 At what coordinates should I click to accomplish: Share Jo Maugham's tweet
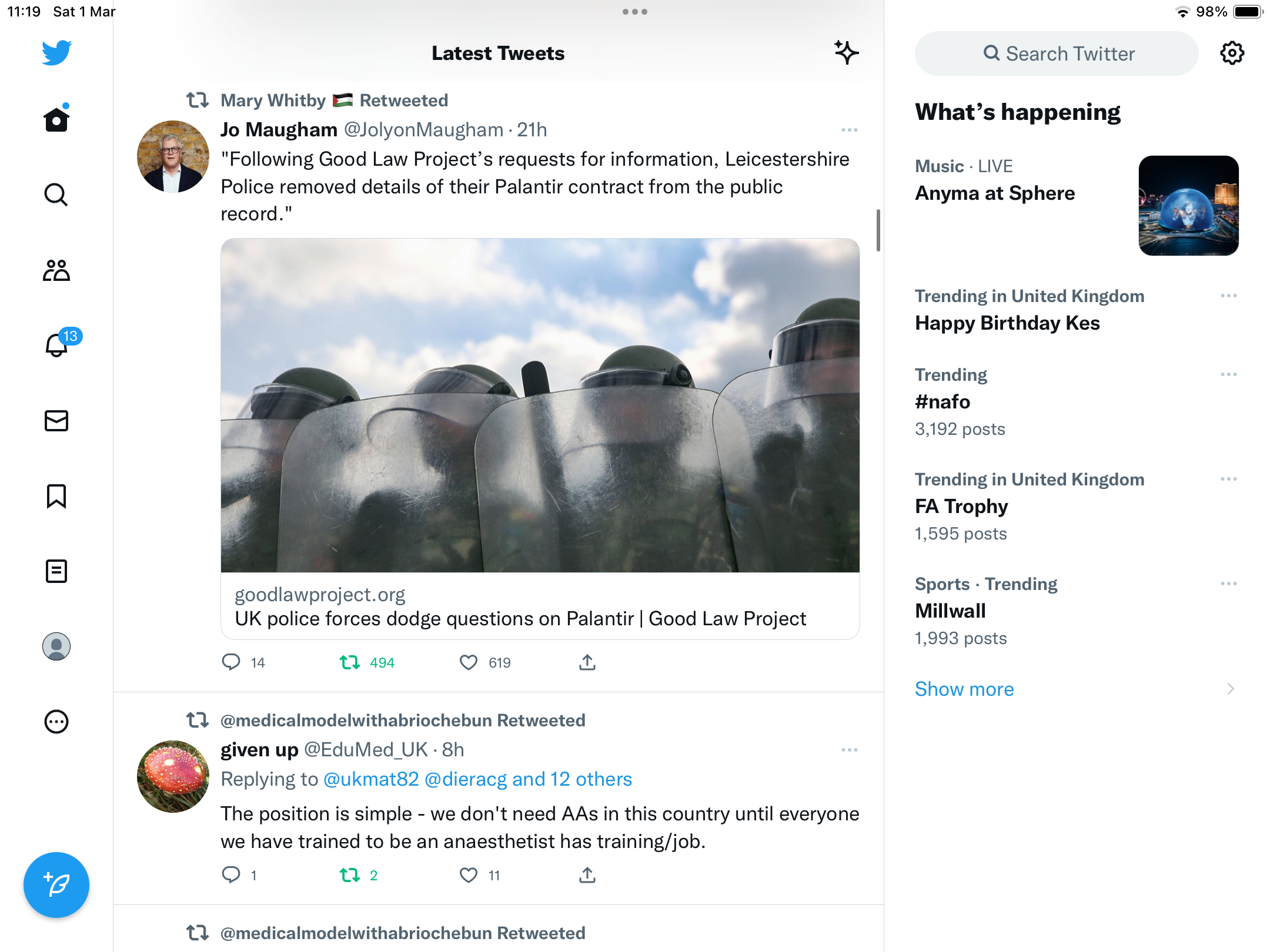[x=587, y=662]
